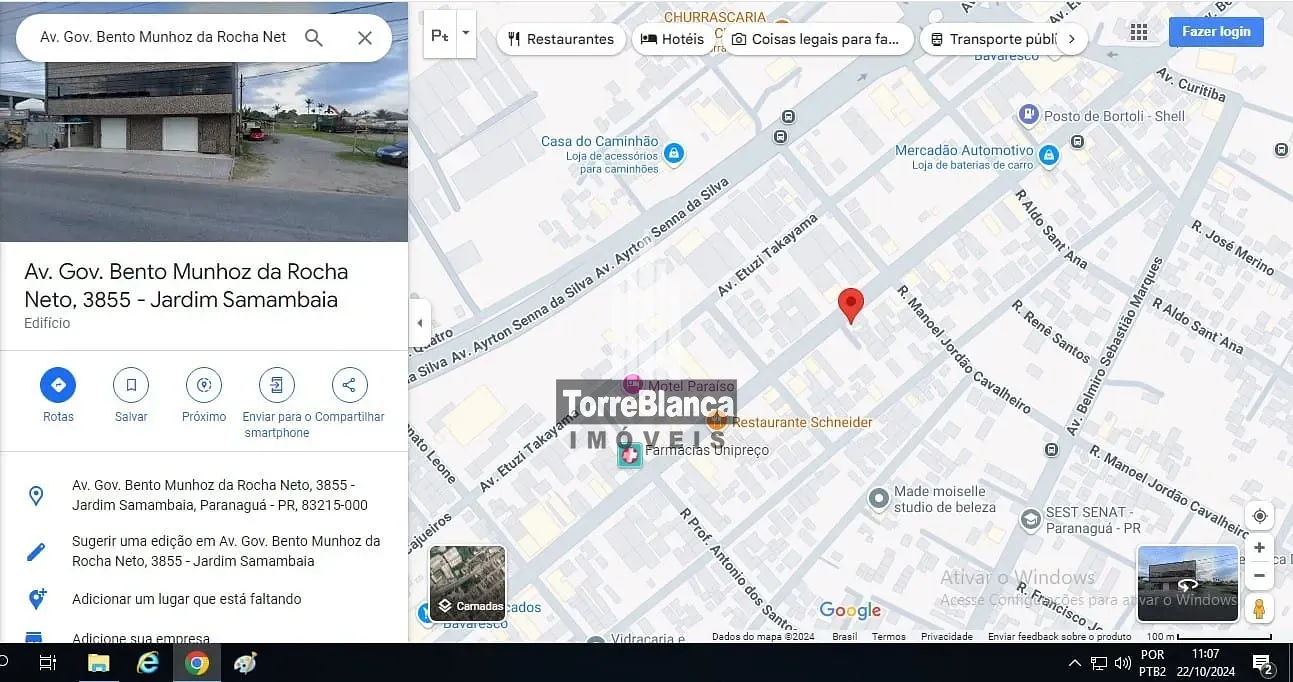
Task: Select Made moiselle studio de beleza marker
Action: click(878, 497)
